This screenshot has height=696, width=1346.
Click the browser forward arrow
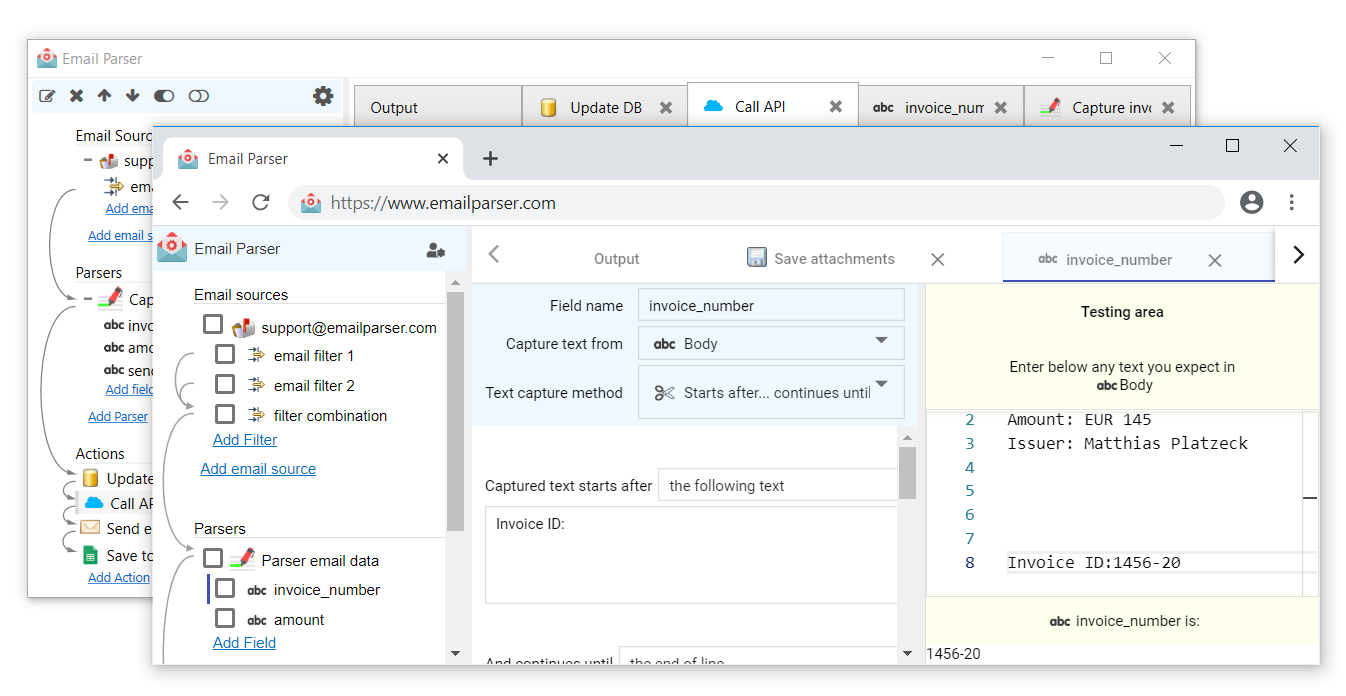[221, 203]
